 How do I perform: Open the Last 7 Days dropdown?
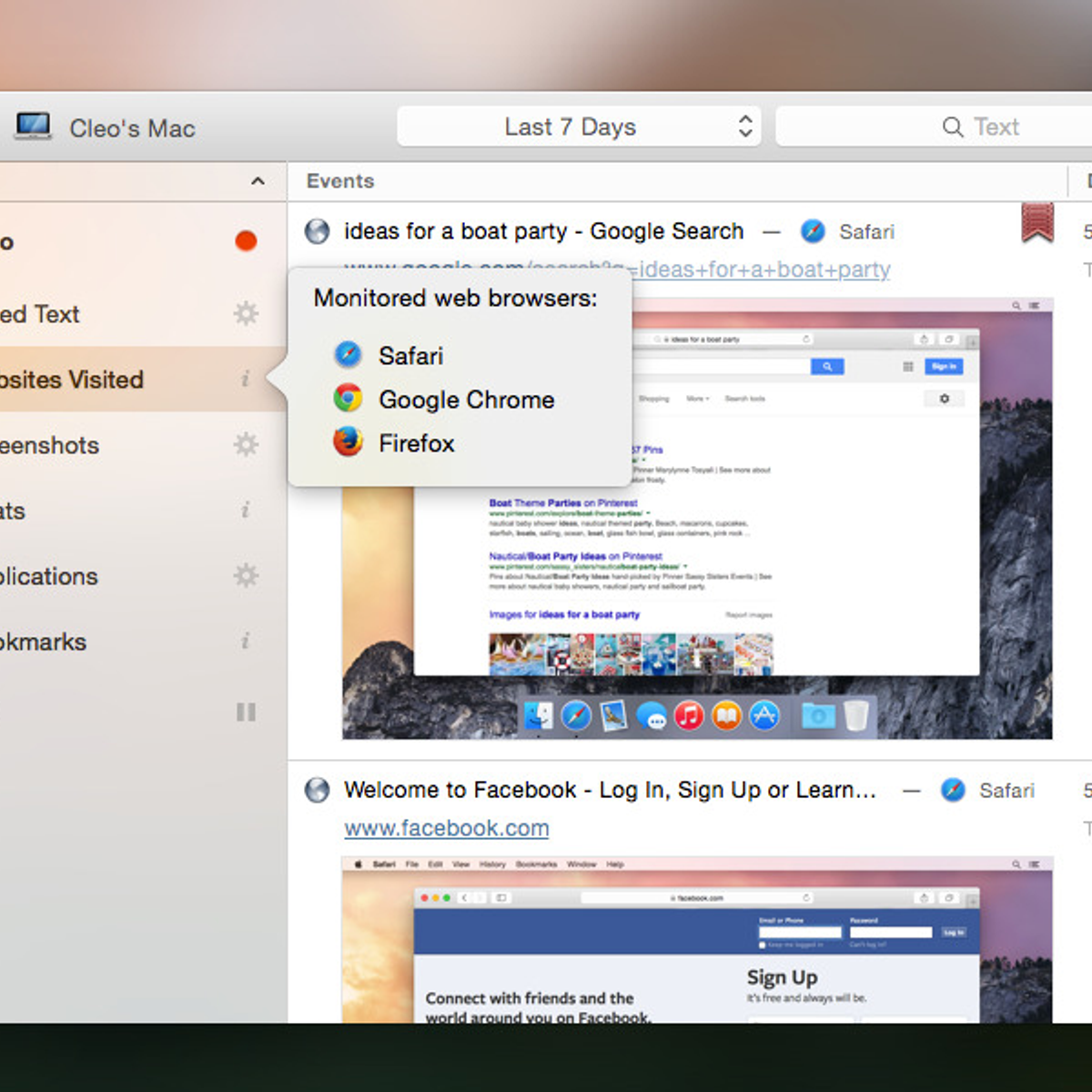point(579,126)
